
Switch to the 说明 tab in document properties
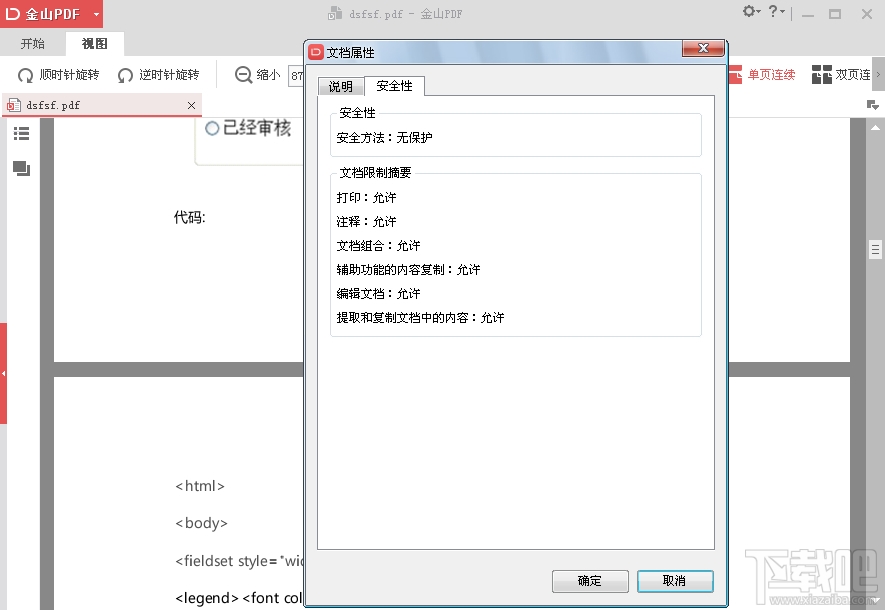pos(340,86)
